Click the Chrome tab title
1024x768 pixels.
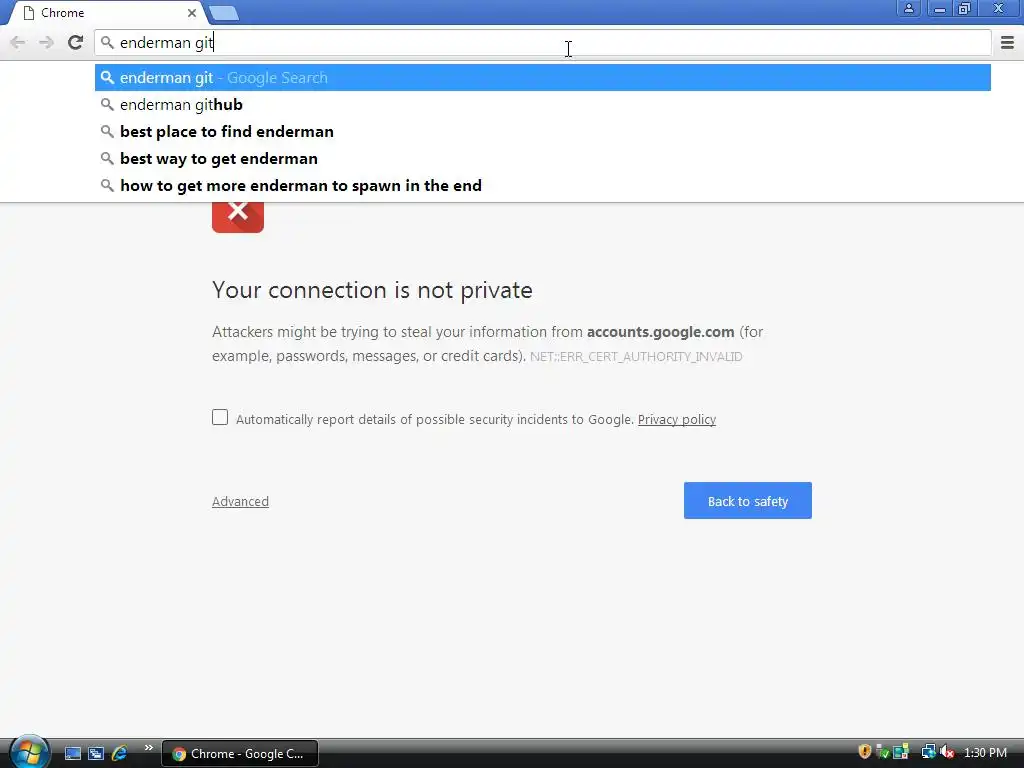[63, 12]
